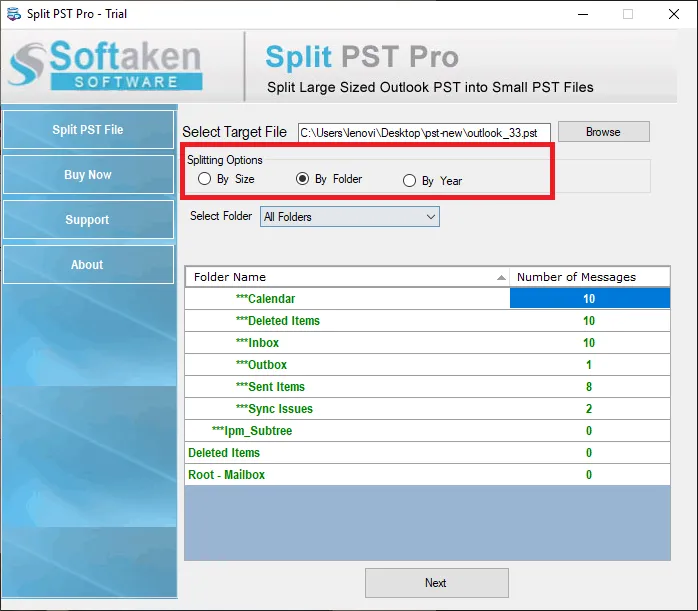Open the Select Folder dropdown

point(350,217)
